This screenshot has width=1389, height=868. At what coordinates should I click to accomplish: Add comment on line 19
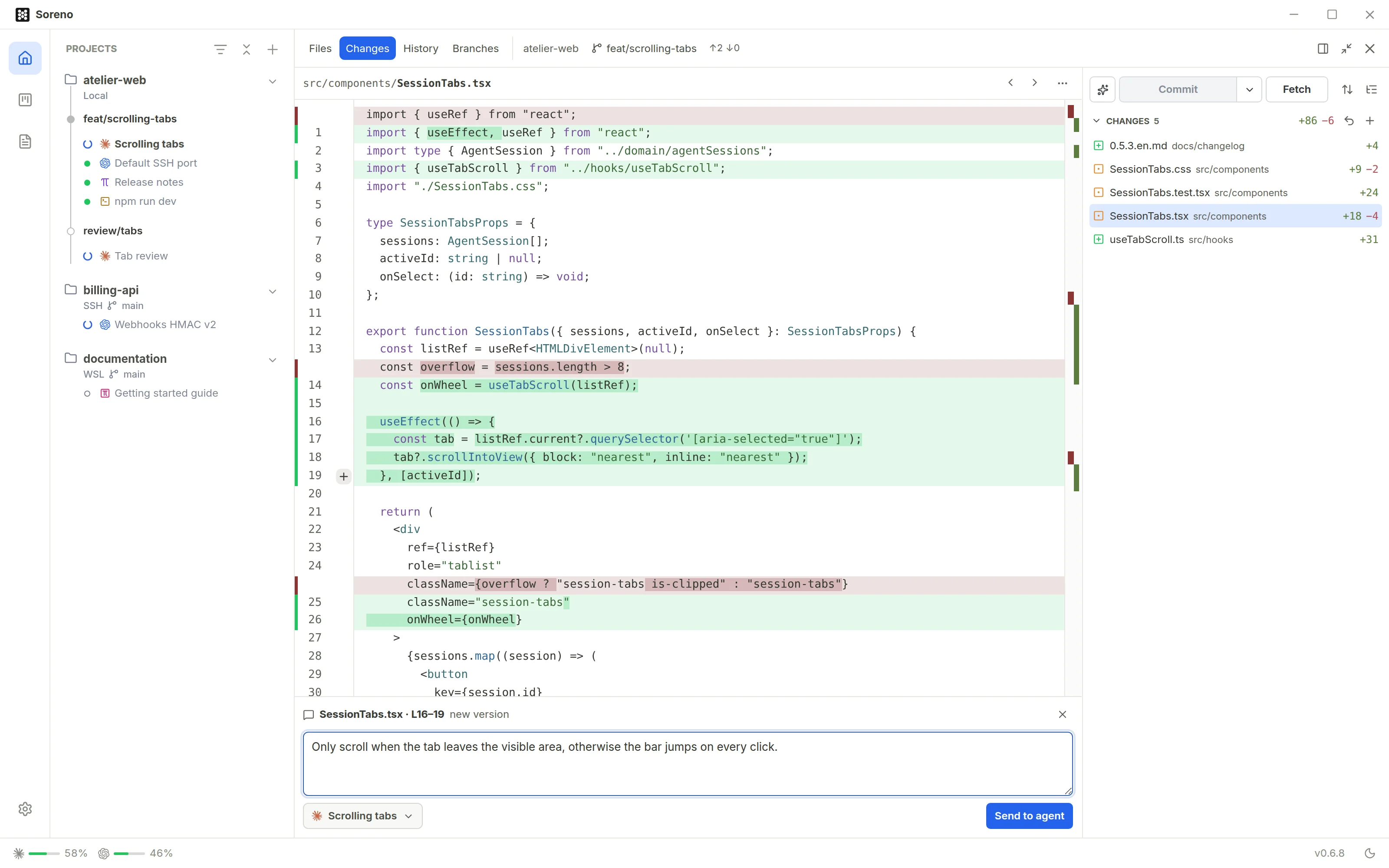pos(343,476)
